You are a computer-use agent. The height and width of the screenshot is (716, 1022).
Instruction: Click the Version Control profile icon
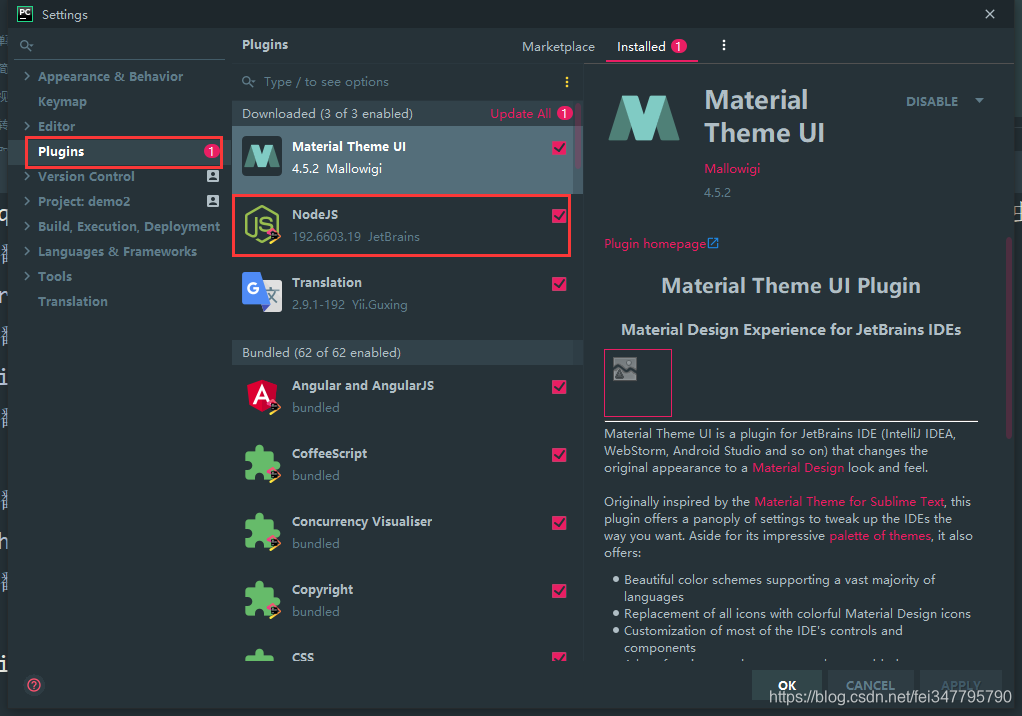point(212,176)
